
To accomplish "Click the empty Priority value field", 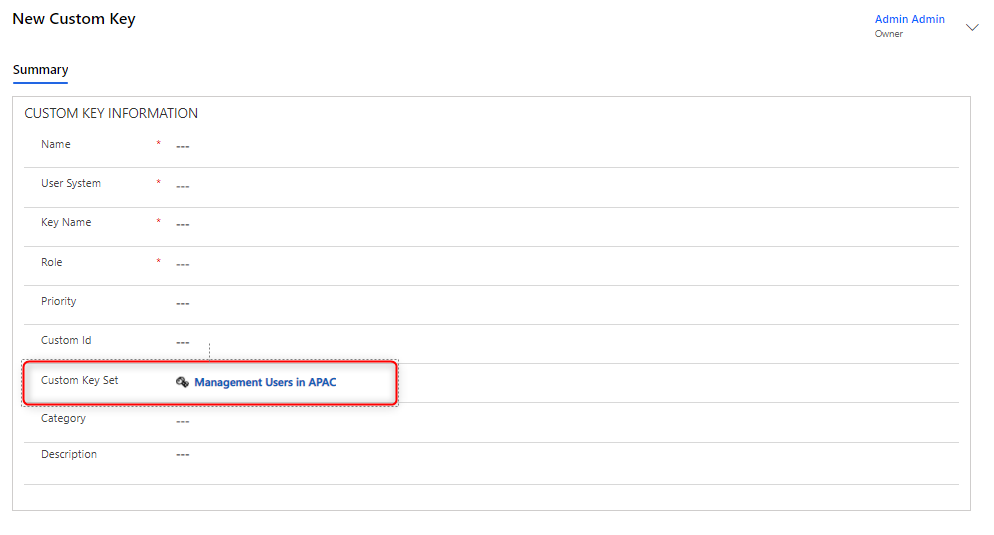I will click(183, 303).
